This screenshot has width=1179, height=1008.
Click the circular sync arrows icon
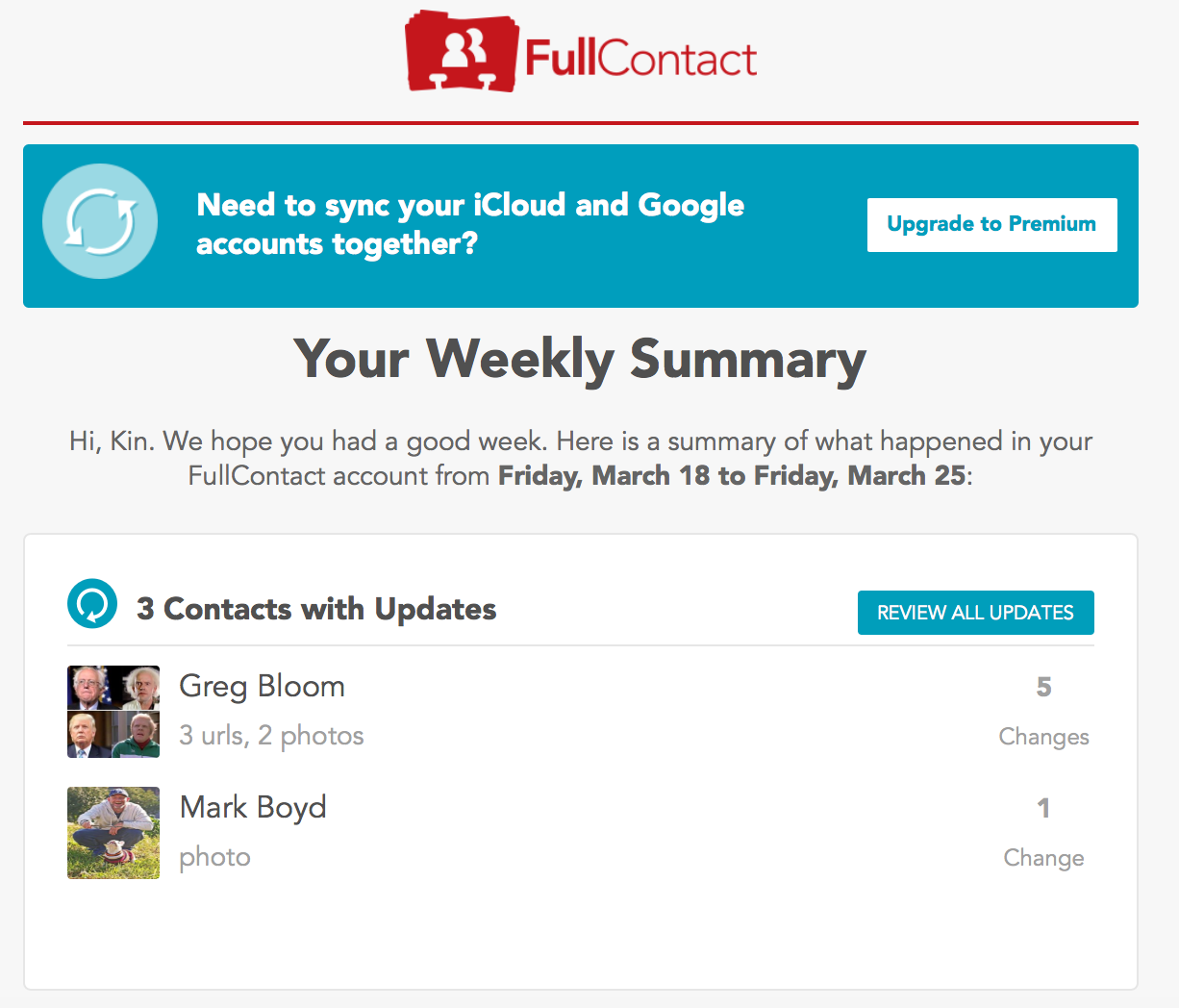click(x=100, y=221)
